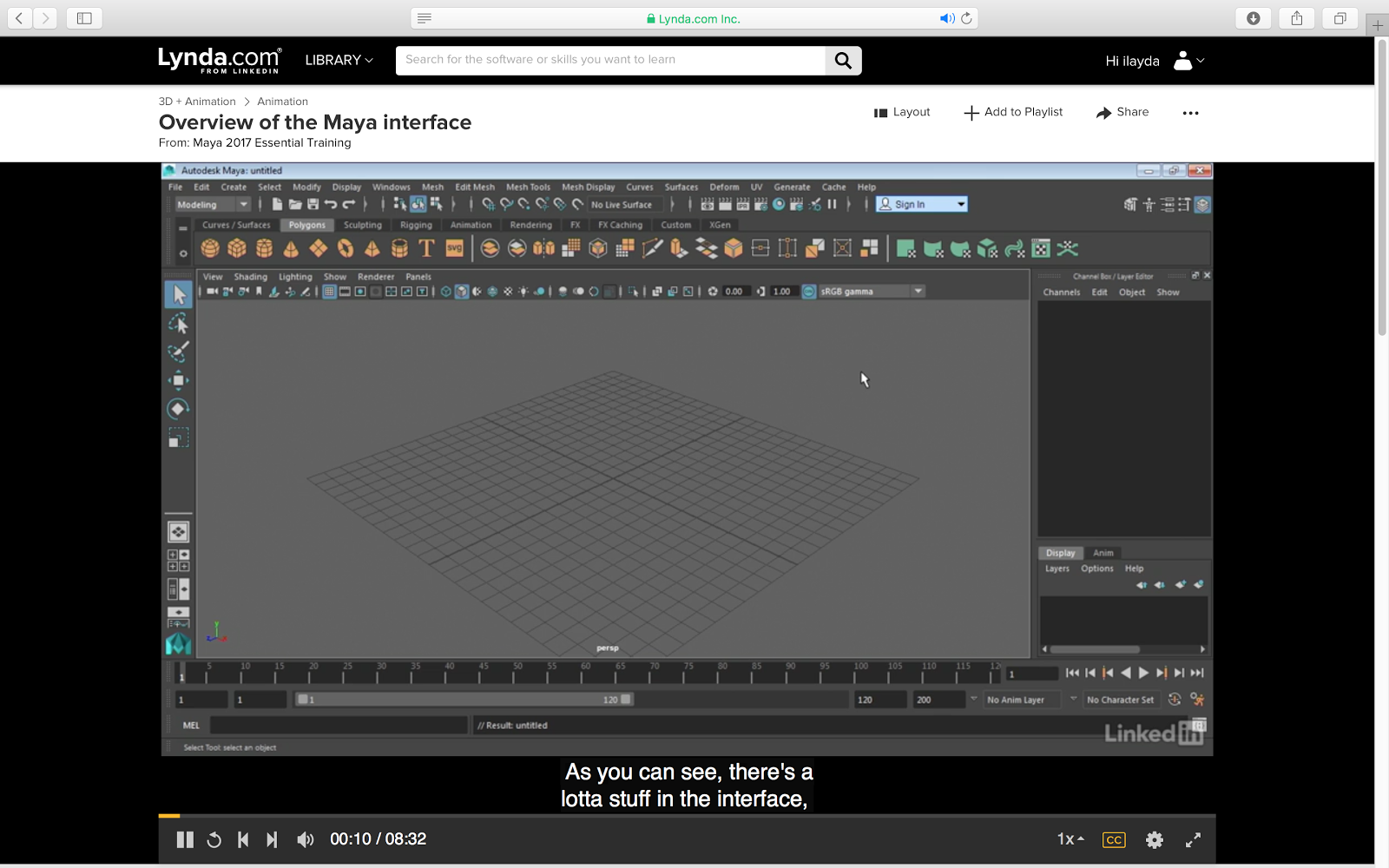This screenshot has width=1389, height=868.
Task: Open the three-dot more options menu
Action: pos(1190,113)
